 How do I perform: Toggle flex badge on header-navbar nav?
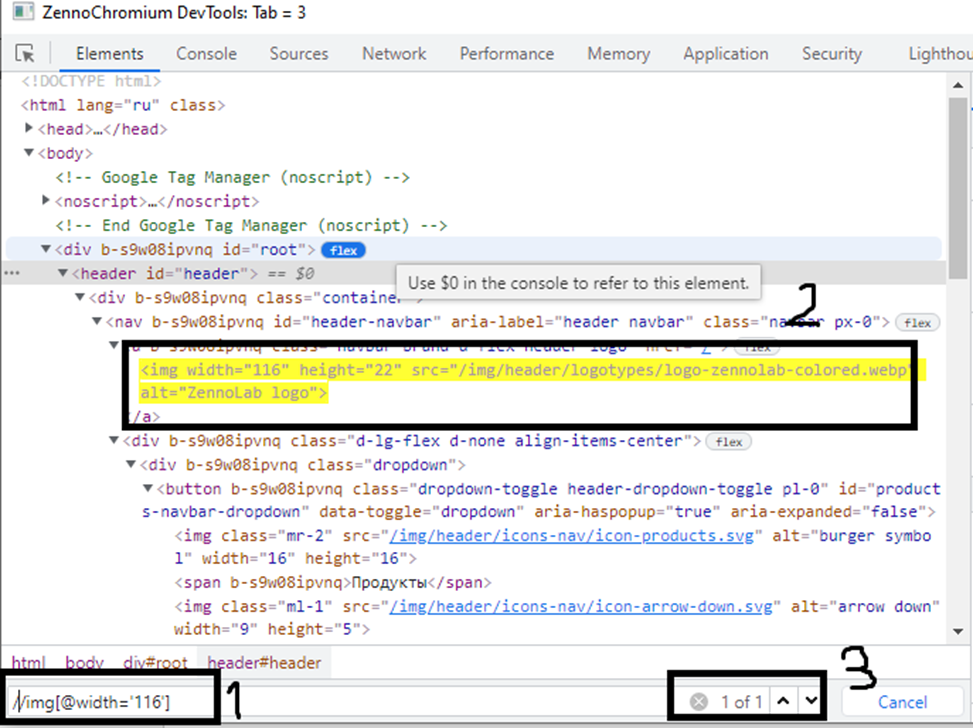pyautogui.click(x=917, y=322)
